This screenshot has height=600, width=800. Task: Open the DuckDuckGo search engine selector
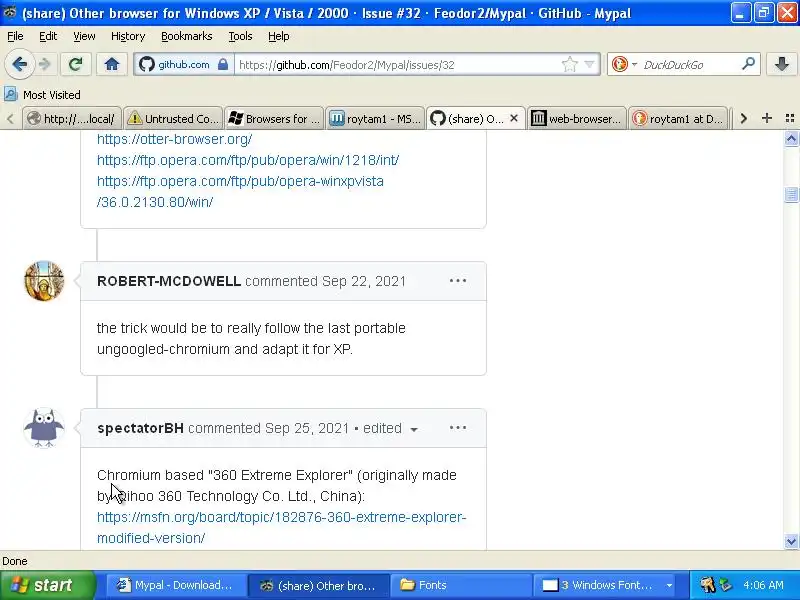[623, 64]
